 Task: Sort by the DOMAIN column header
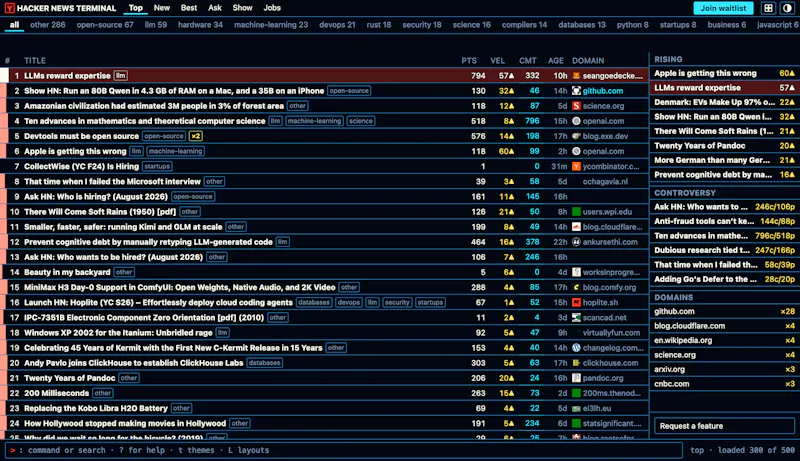coord(588,60)
